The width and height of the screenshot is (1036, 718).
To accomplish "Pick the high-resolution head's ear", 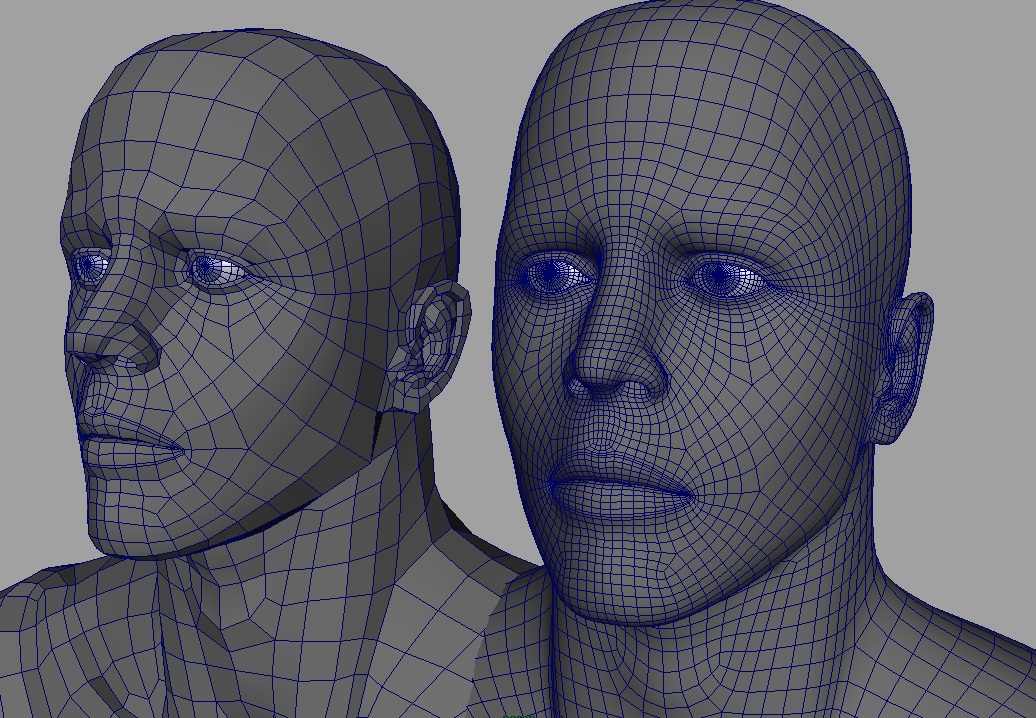I will click(903, 367).
